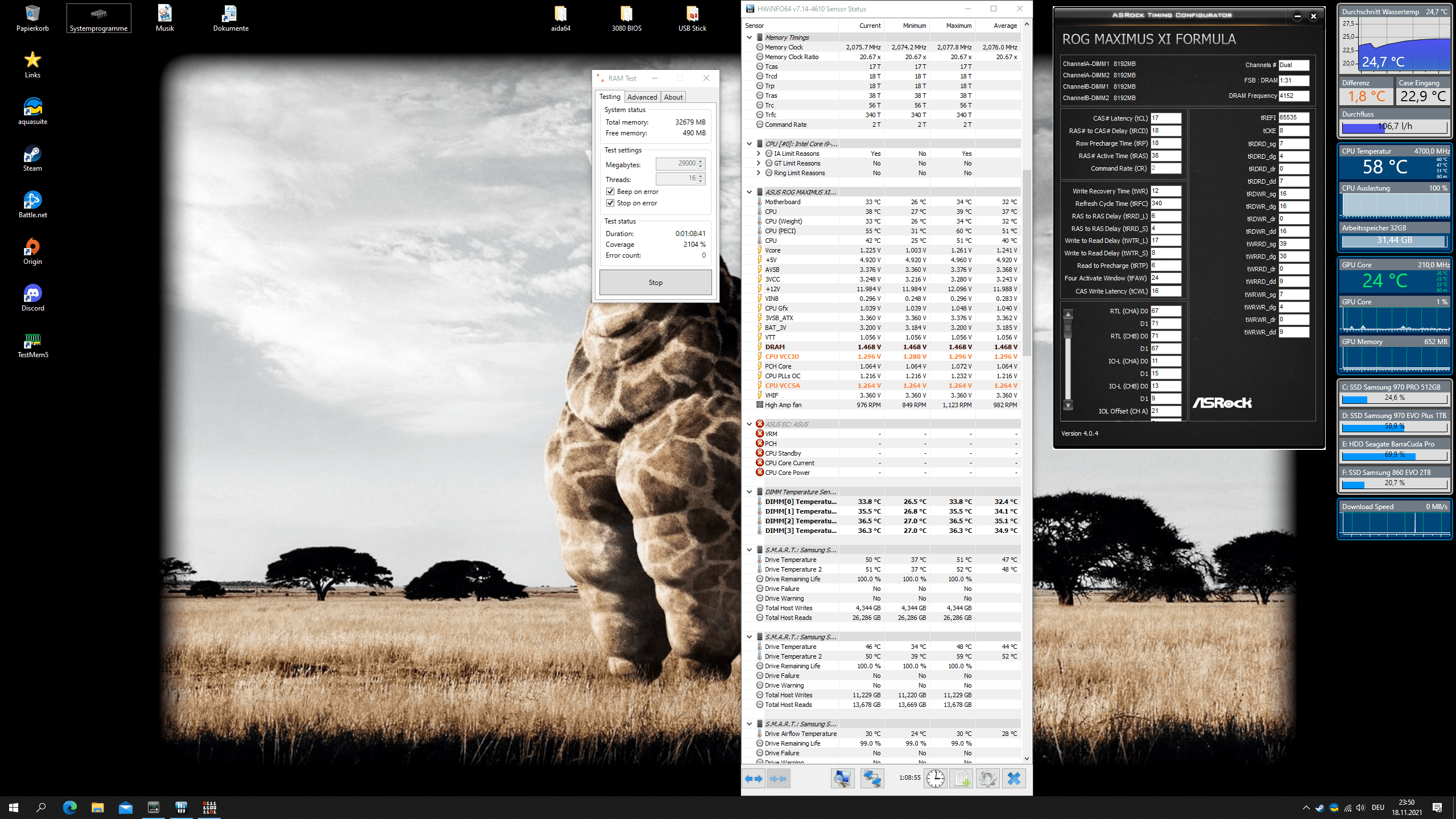Open Mail app from taskbar
This screenshot has height=819, width=1456.
(126, 807)
